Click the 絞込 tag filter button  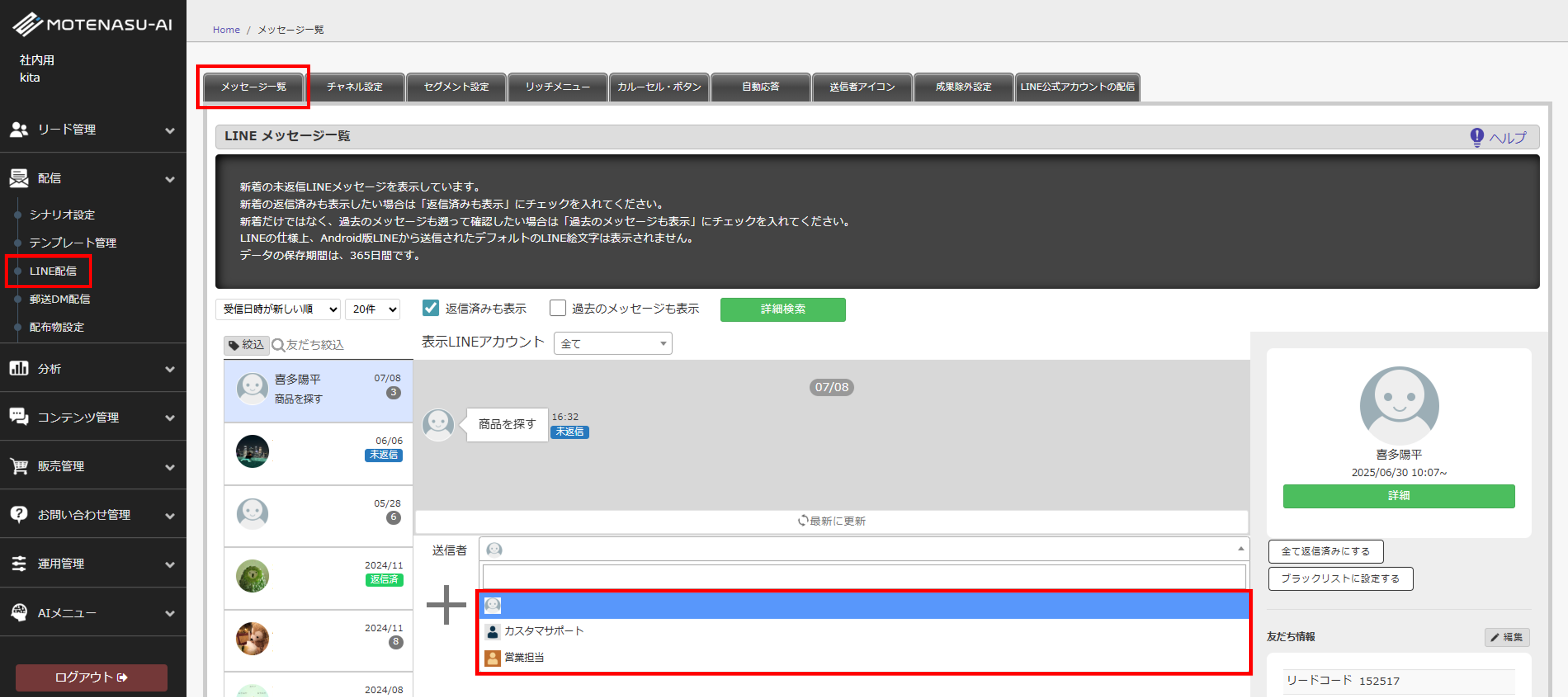pos(246,345)
